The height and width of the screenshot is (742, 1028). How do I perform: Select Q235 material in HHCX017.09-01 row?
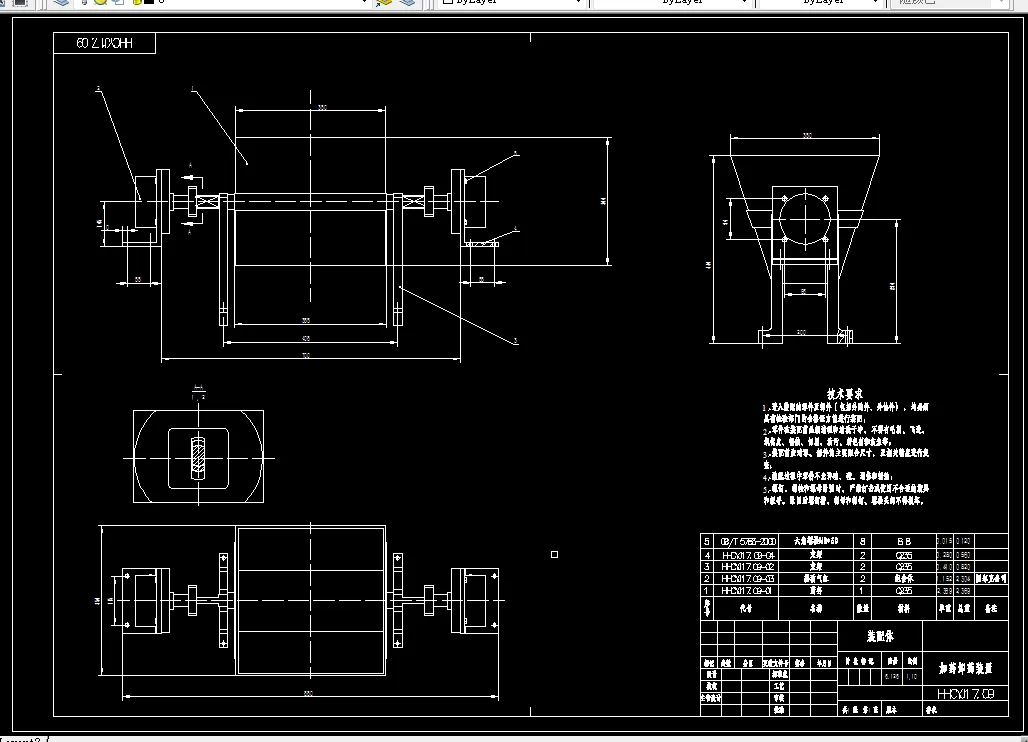tap(903, 591)
